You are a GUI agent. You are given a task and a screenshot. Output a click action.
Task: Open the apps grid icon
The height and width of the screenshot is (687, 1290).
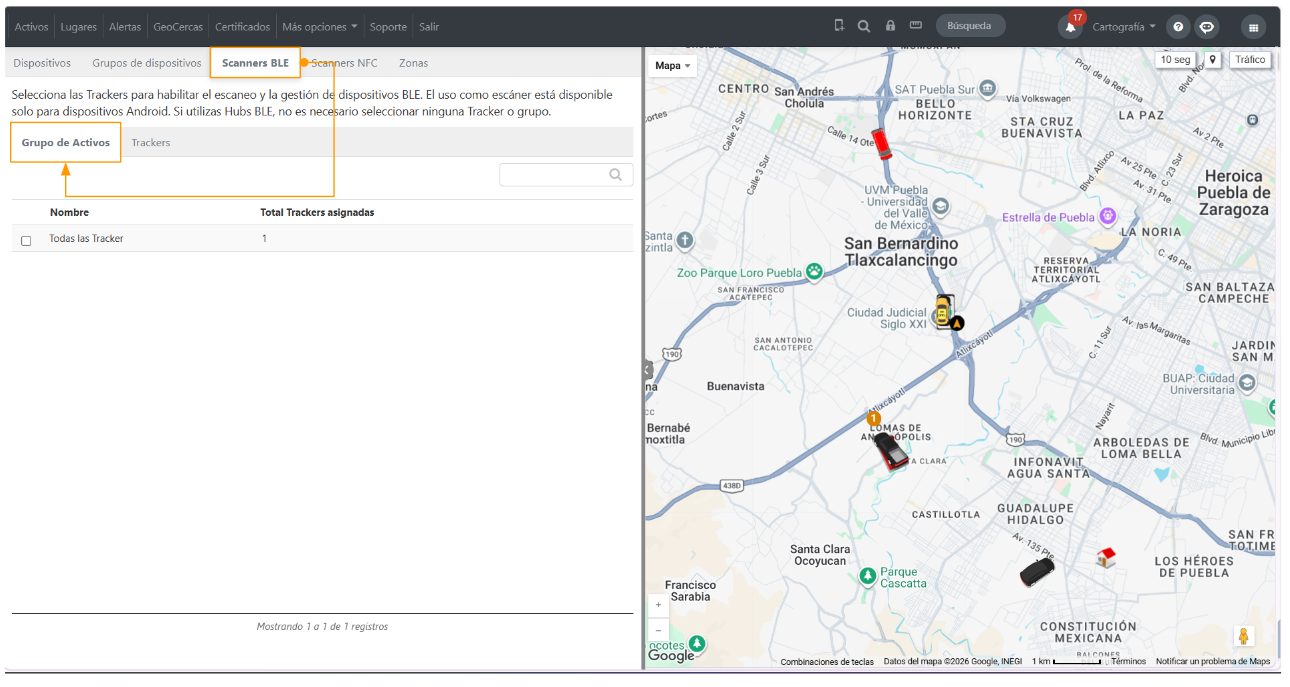click(x=1253, y=27)
